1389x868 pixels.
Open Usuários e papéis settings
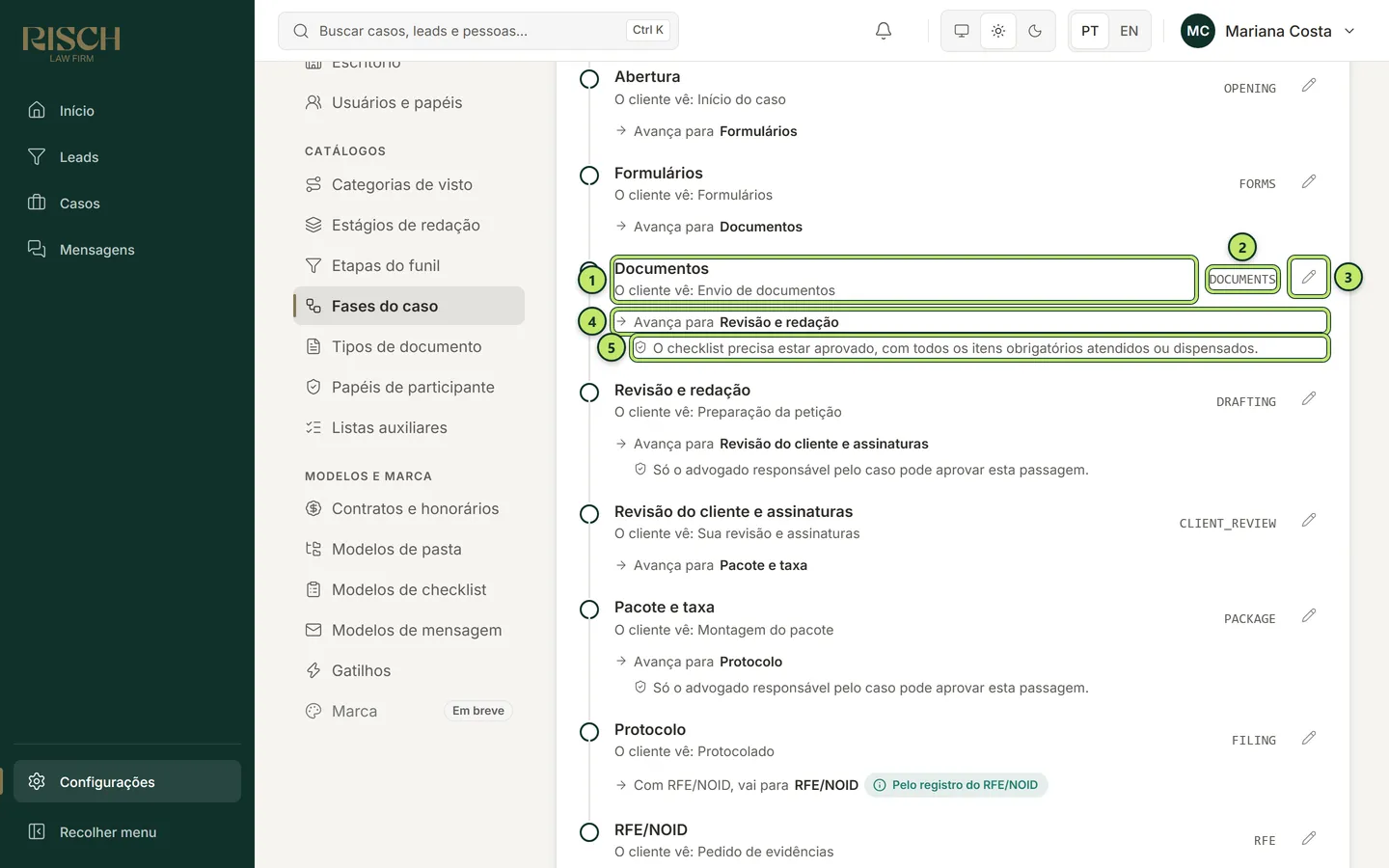[409, 102]
